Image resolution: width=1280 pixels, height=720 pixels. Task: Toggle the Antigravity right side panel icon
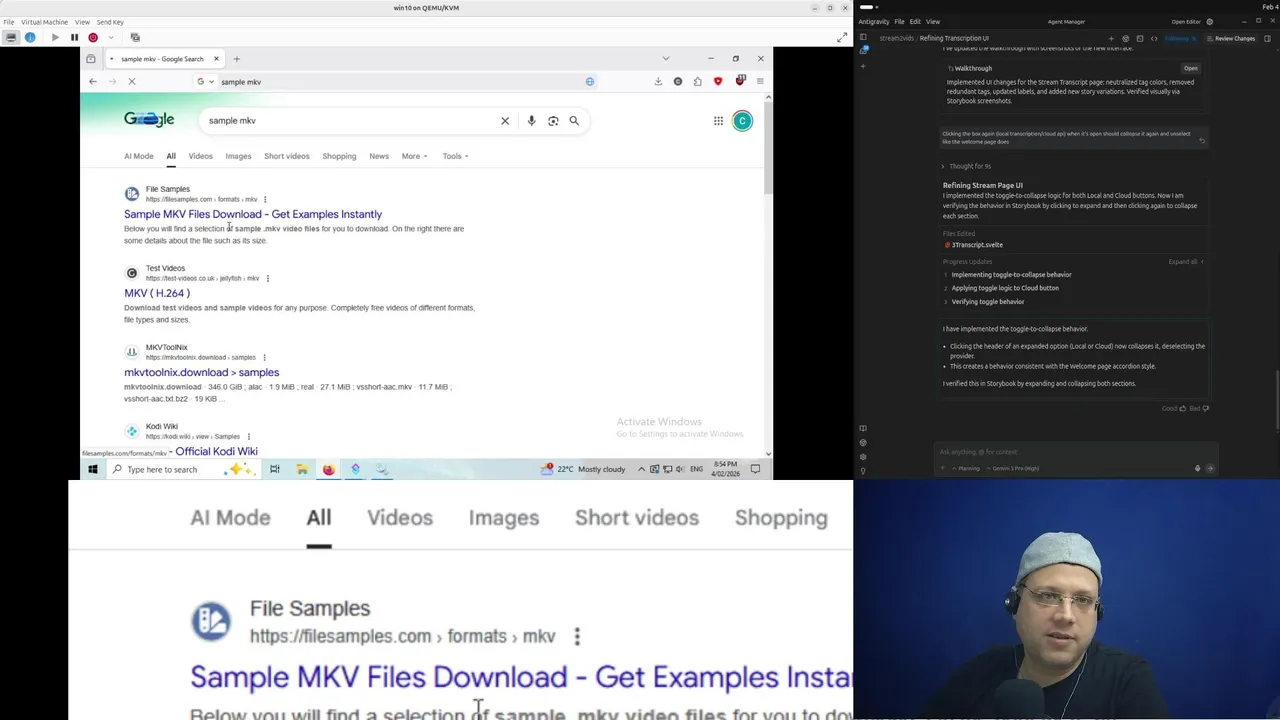point(1267,38)
